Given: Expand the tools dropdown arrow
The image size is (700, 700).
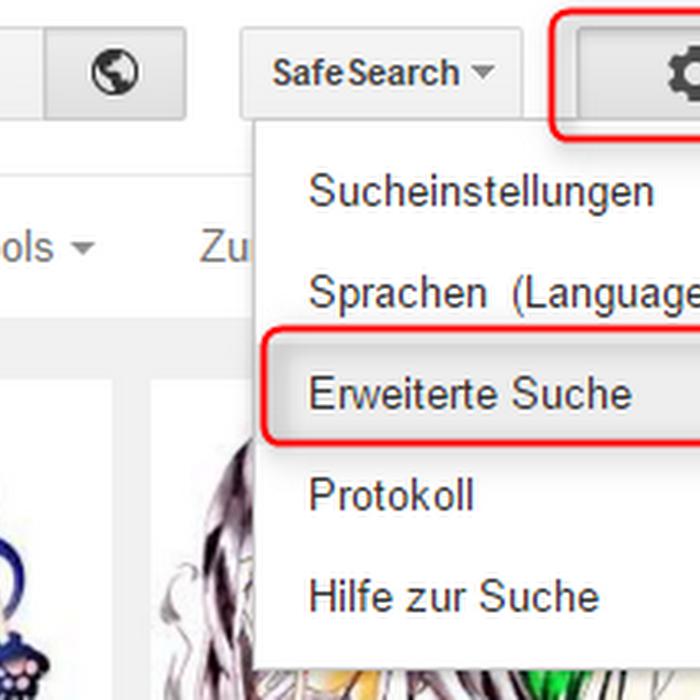Looking at the screenshot, I should 83,247.
